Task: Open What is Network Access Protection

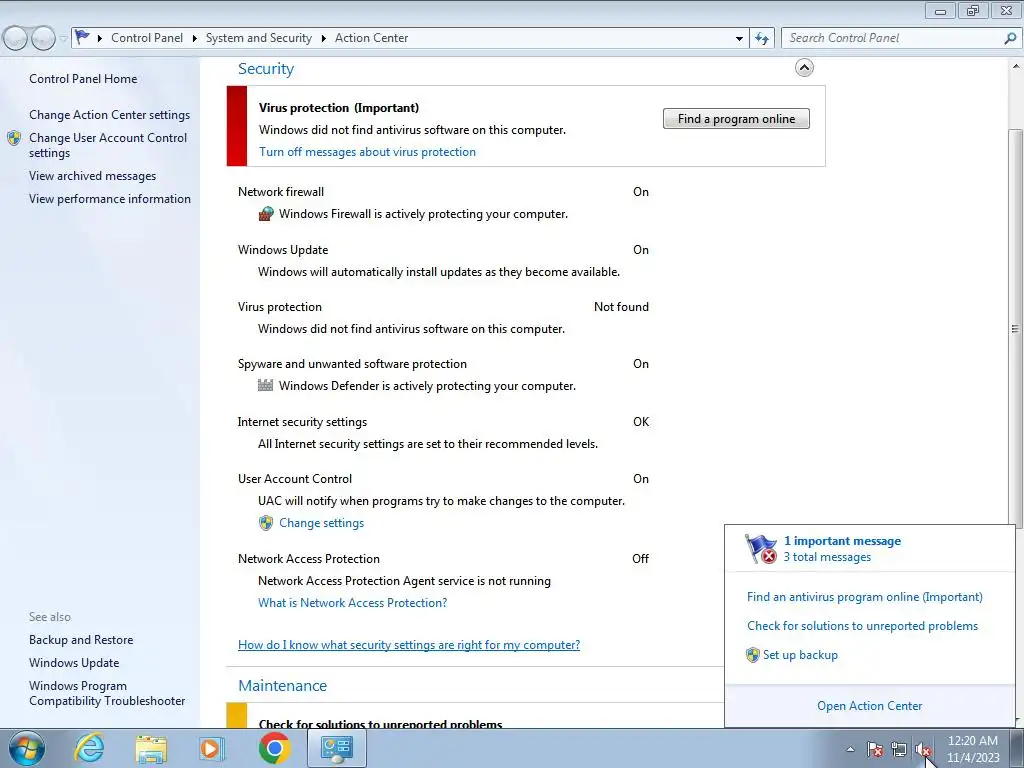Action: (353, 602)
